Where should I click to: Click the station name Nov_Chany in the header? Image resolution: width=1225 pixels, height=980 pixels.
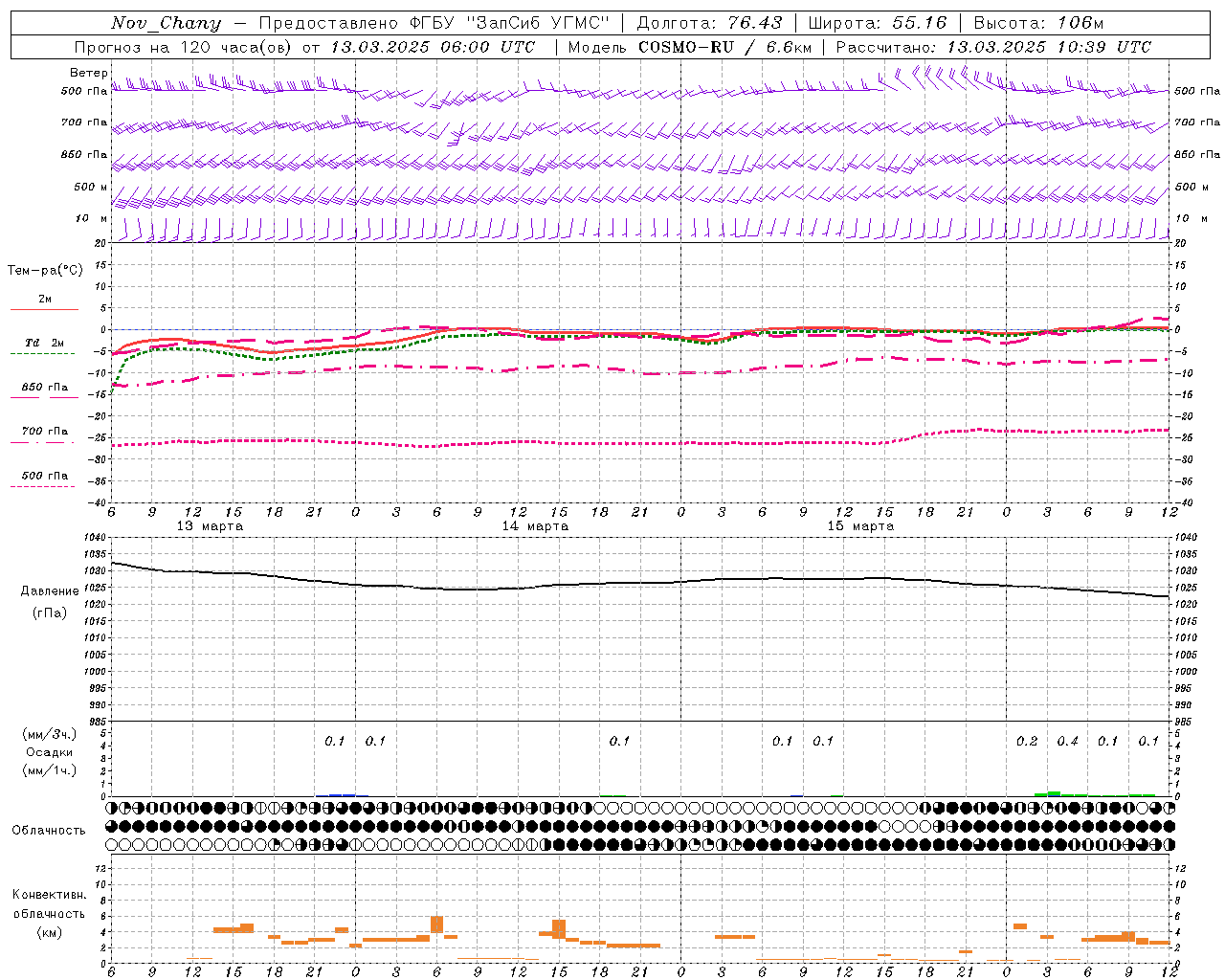tap(166, 23)
